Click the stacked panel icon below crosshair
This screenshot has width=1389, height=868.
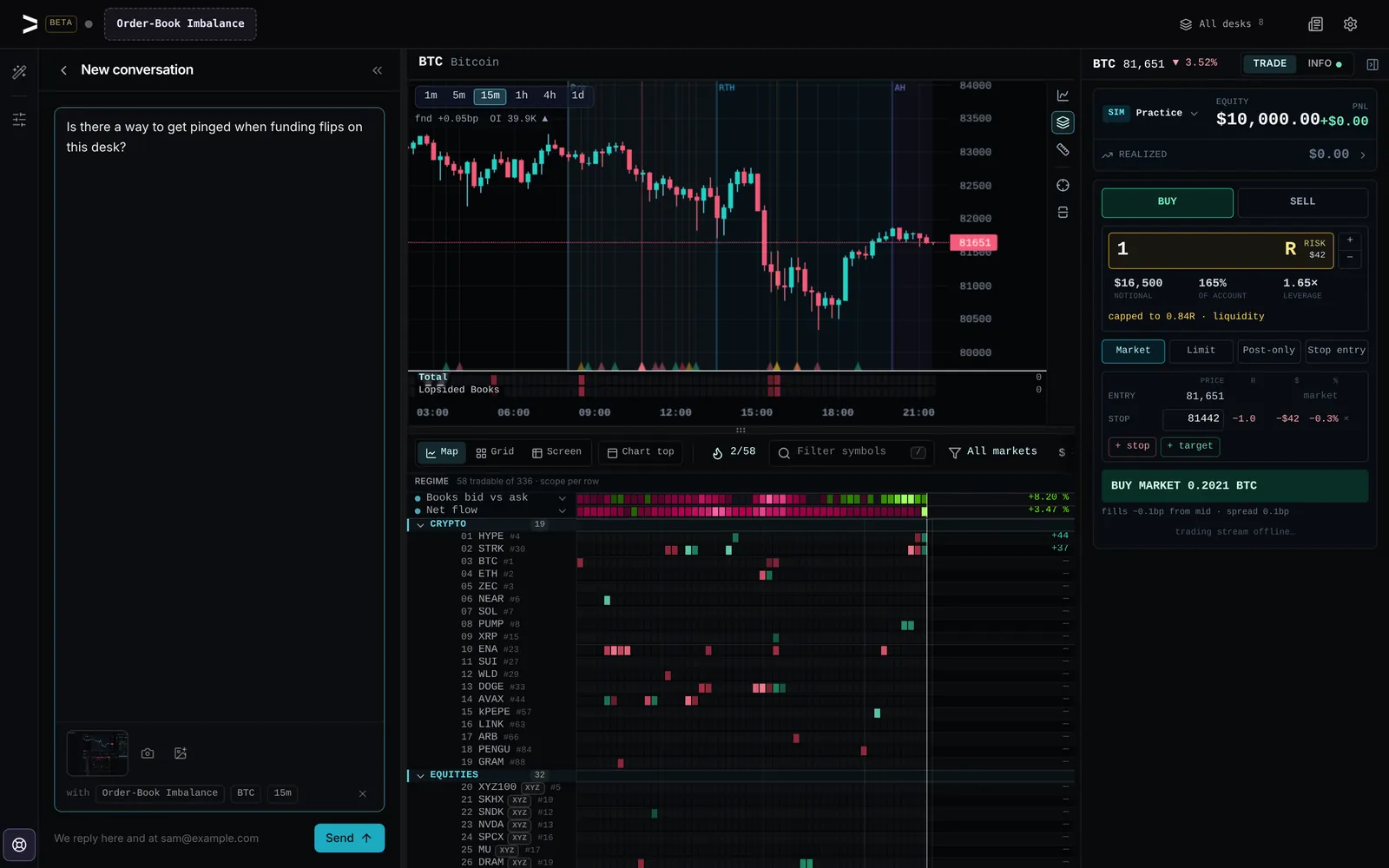pyautogui.click(x=1063, y=213)
